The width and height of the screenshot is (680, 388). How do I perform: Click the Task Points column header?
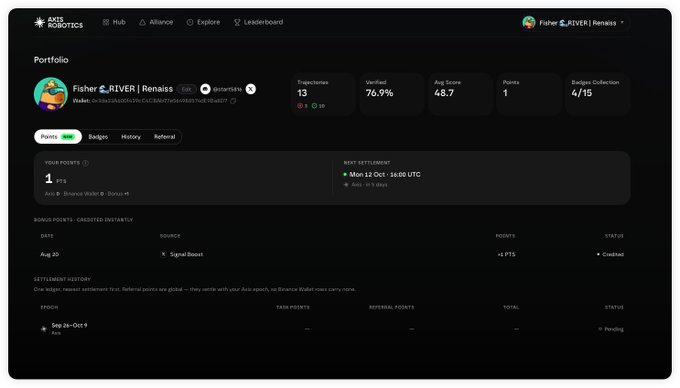tap(293, 307)
